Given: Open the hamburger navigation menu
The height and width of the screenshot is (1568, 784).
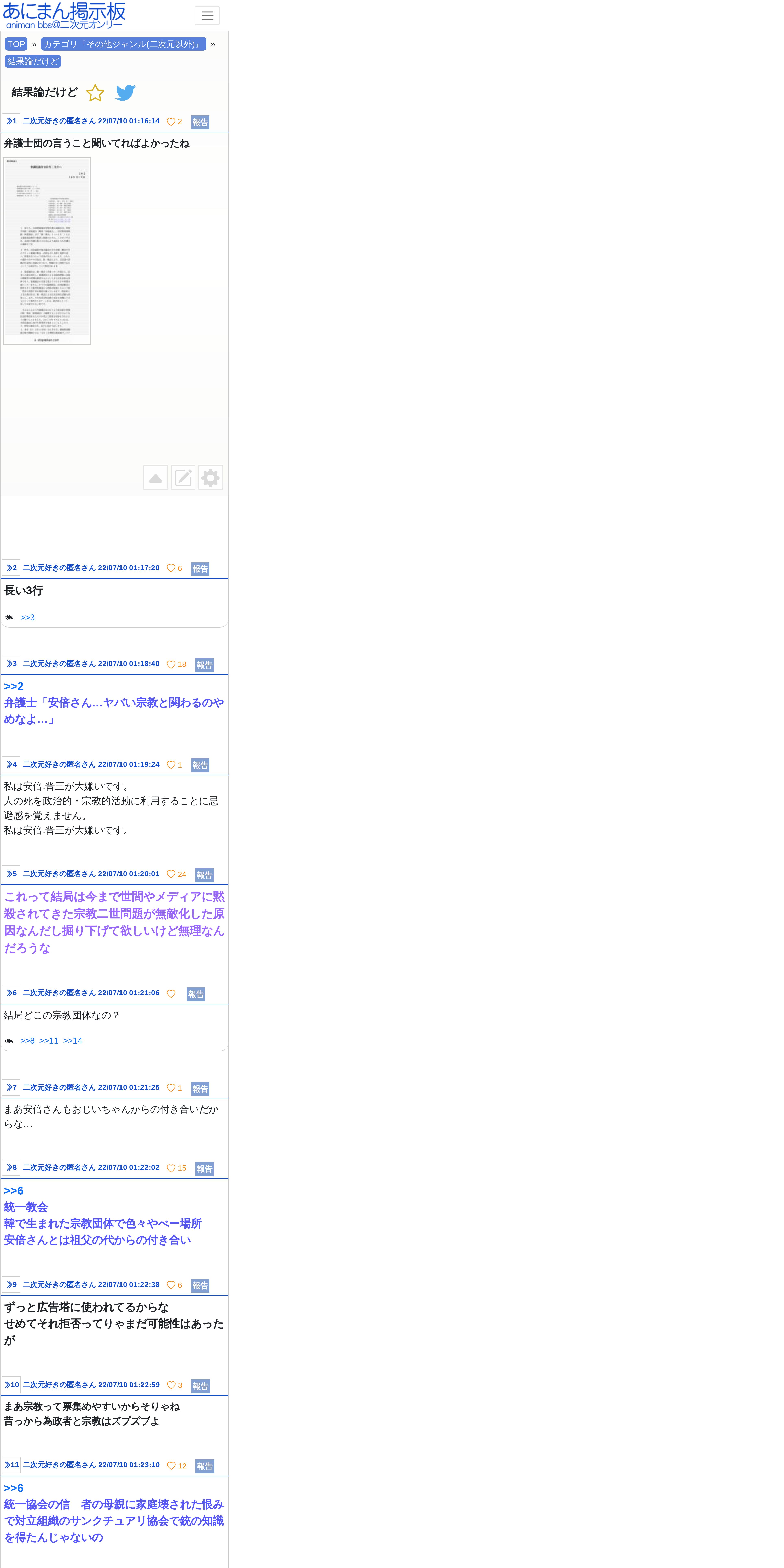Looking at the screenshot, I should 207,16.
